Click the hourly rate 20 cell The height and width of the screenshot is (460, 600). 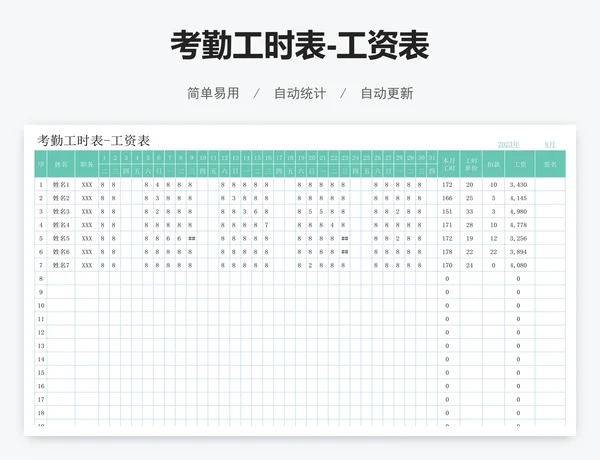coord(470,185)
